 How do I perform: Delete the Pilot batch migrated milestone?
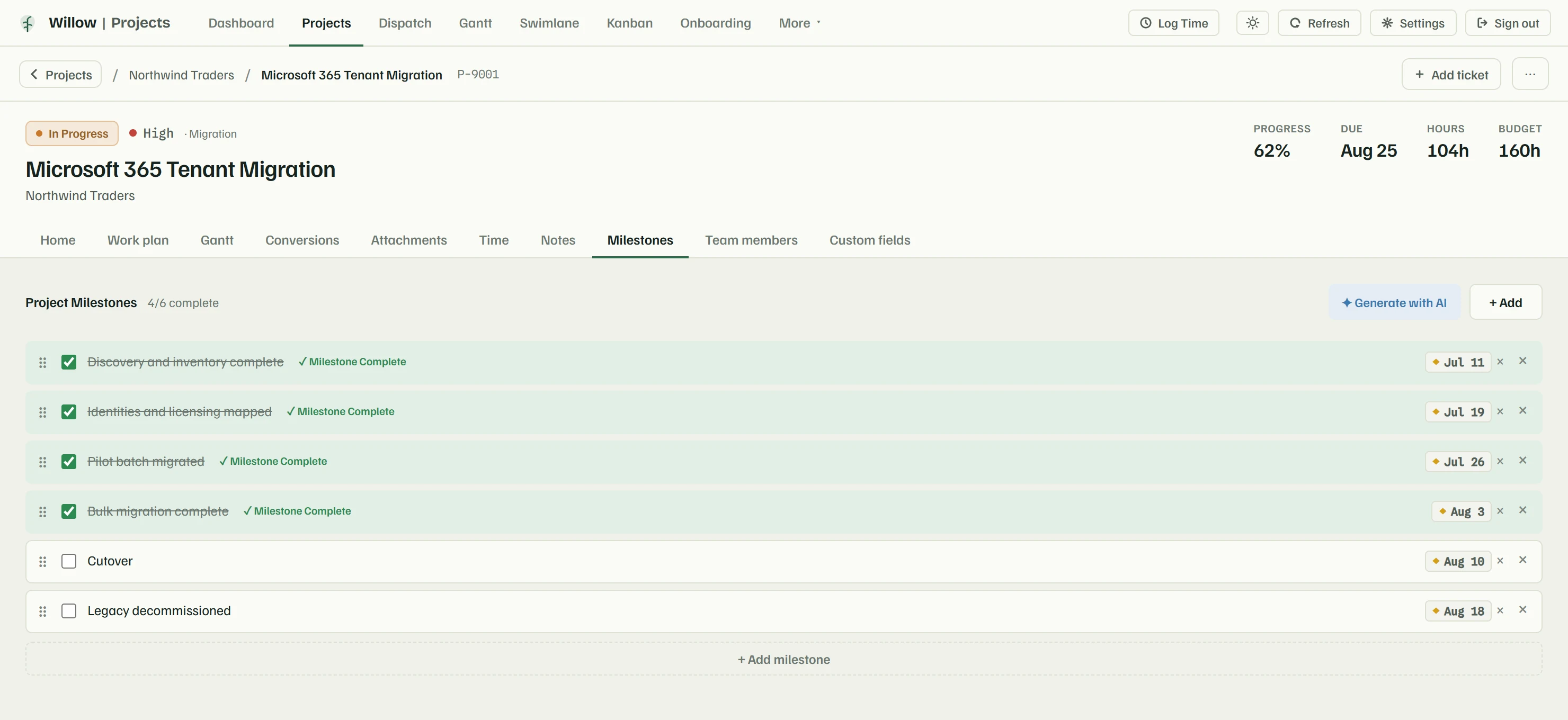1522,461
